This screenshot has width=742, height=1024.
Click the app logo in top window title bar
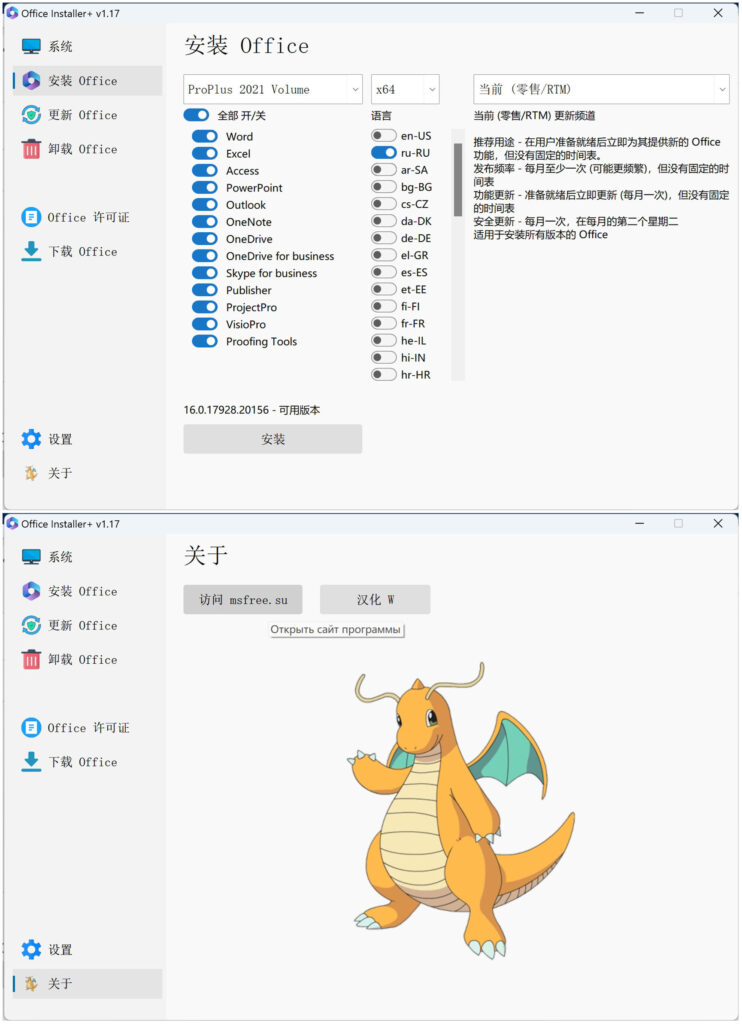coord(12,13)
